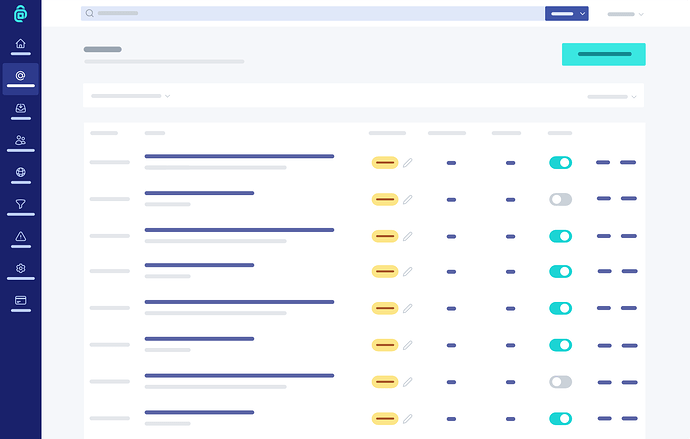
Task: Open the Home icon in the sidebar
Action: pos(20,44)
